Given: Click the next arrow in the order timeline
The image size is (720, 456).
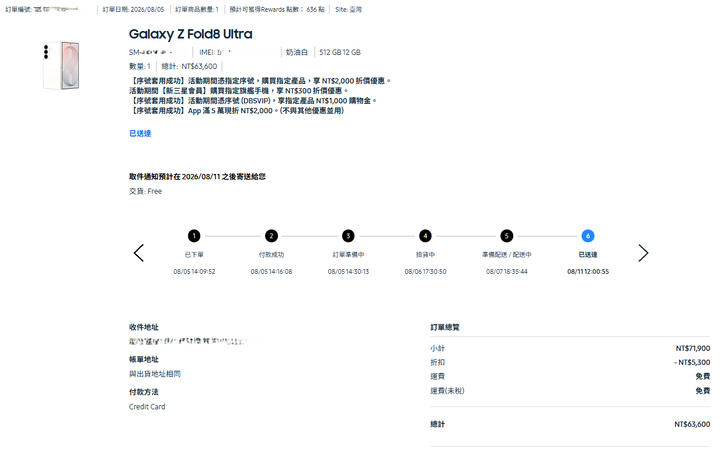Looking at the screenshot, I should tap(643, 253).
